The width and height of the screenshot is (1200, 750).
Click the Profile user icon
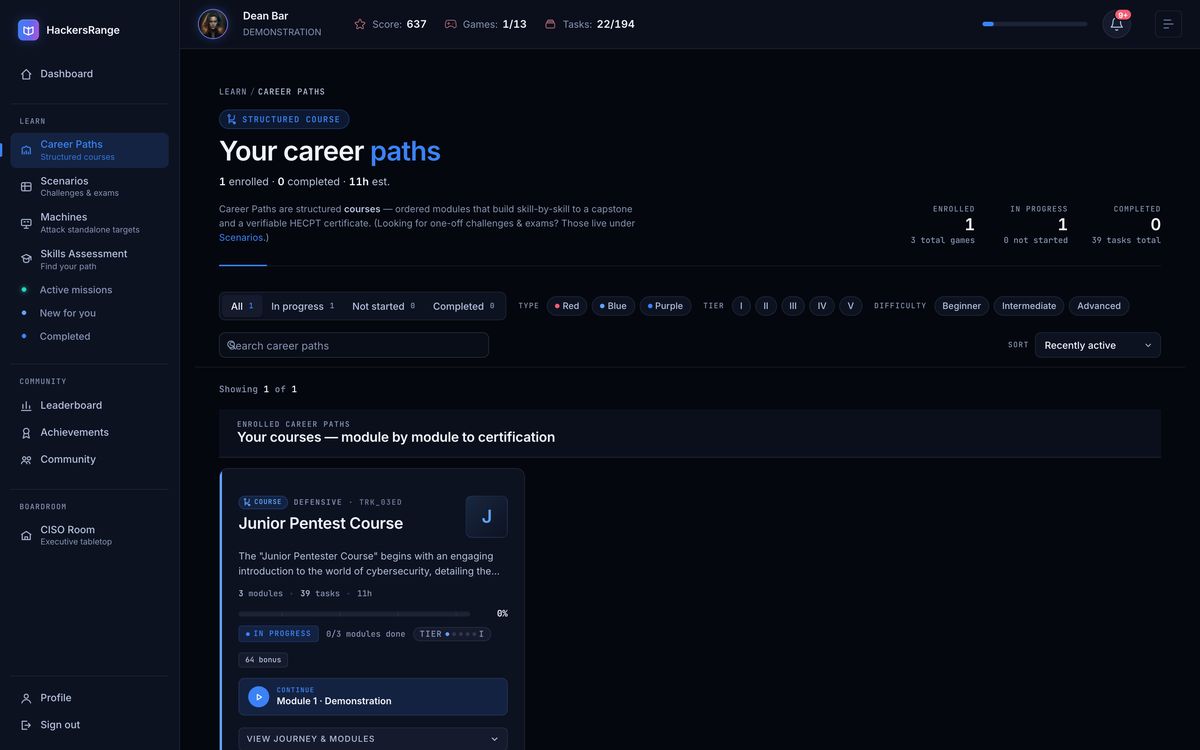point(26,698)
